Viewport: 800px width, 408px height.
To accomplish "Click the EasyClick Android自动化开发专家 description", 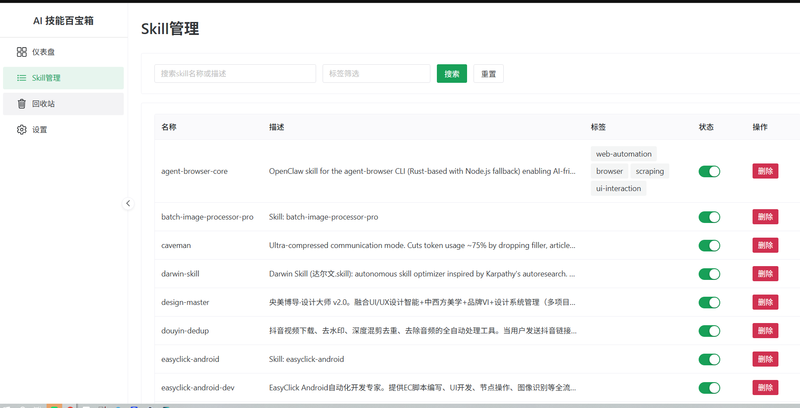I will click(x=422, y=388).
